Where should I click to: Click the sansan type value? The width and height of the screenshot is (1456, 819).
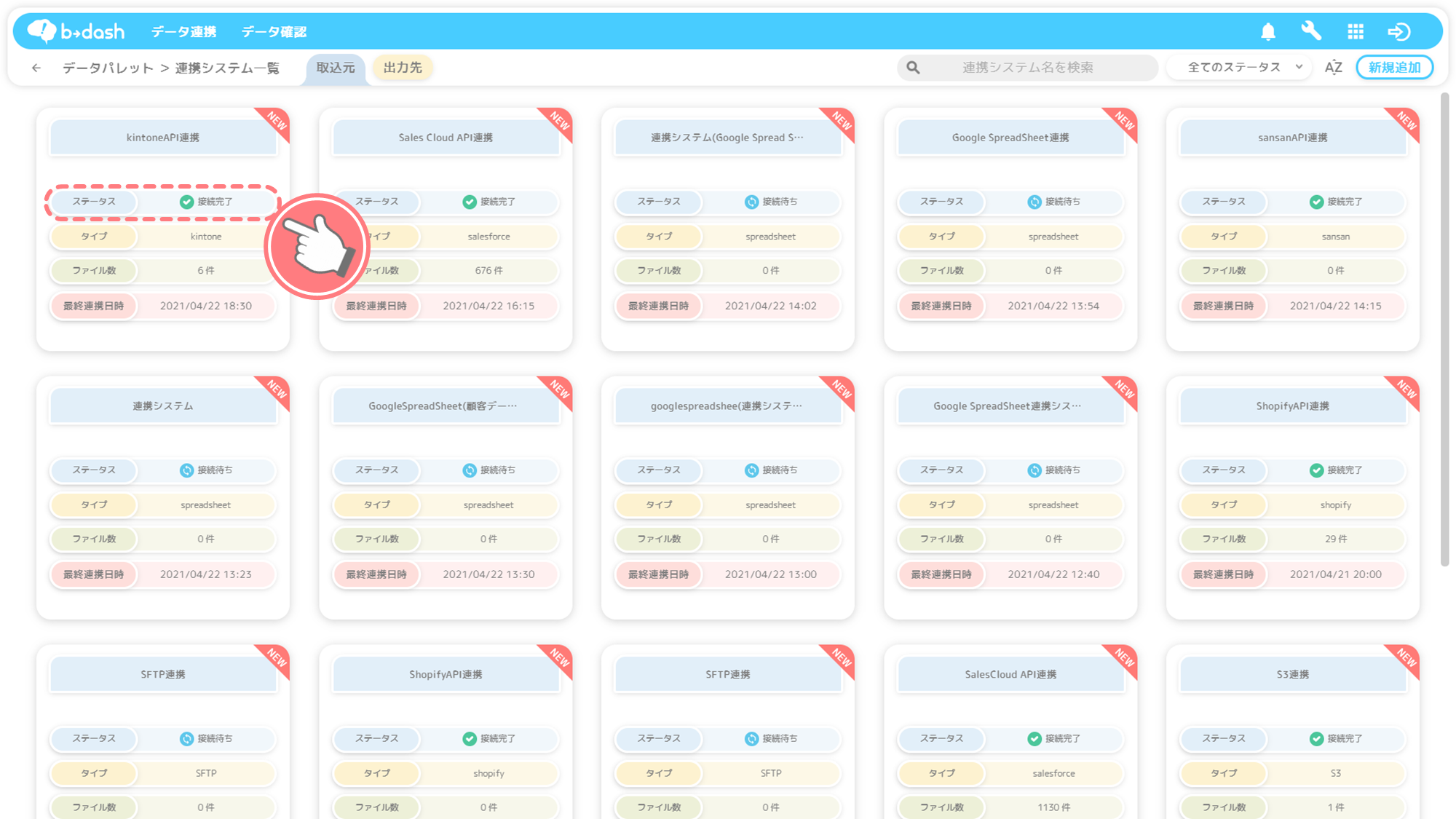(x=1336, y=237)
